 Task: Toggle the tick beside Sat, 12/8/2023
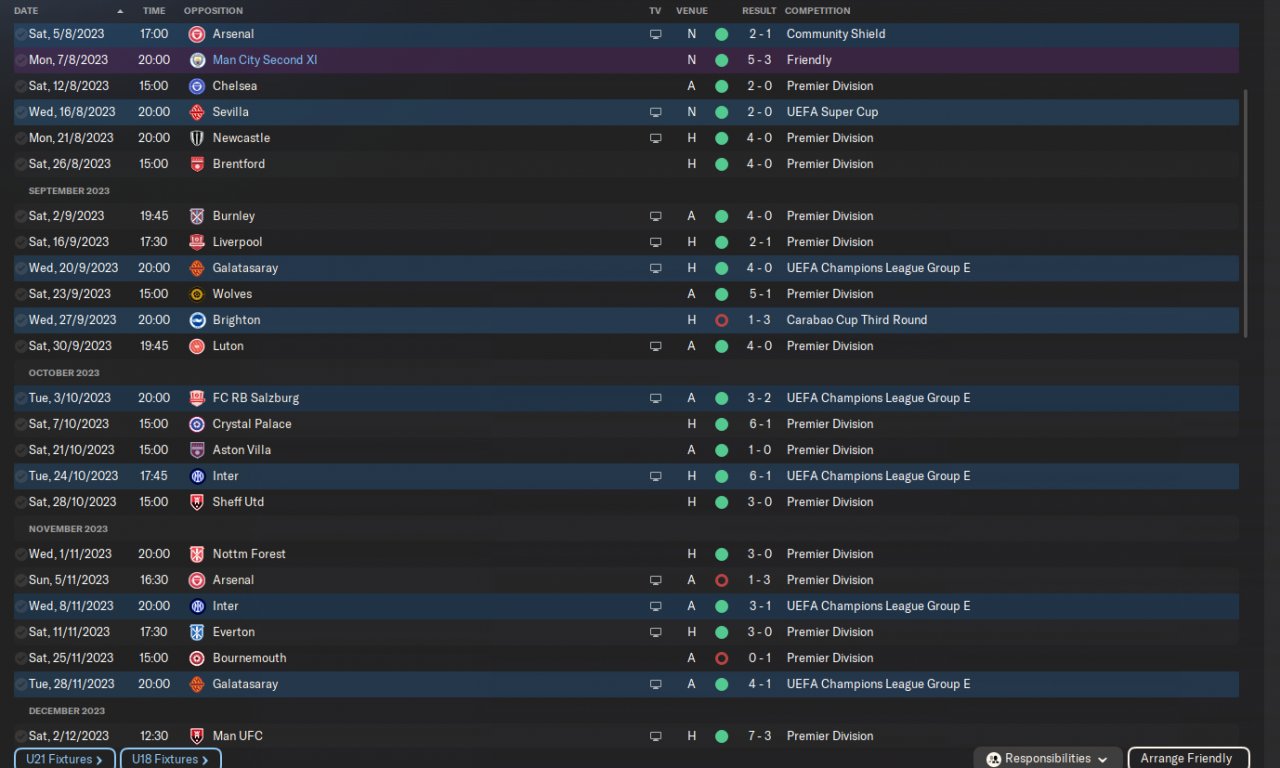21,86
